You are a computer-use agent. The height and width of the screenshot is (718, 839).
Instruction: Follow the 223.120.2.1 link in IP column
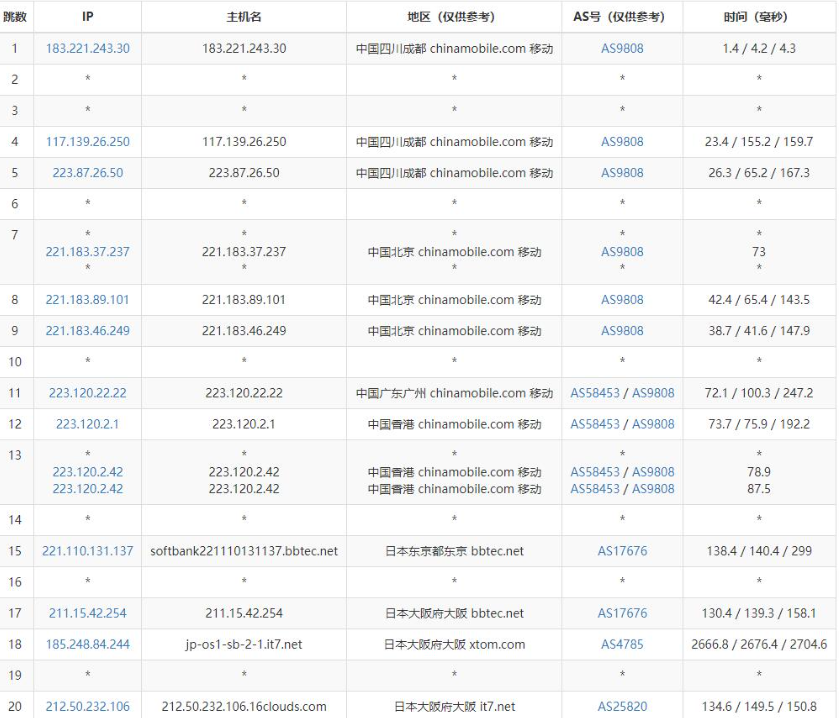coord(87,424)
